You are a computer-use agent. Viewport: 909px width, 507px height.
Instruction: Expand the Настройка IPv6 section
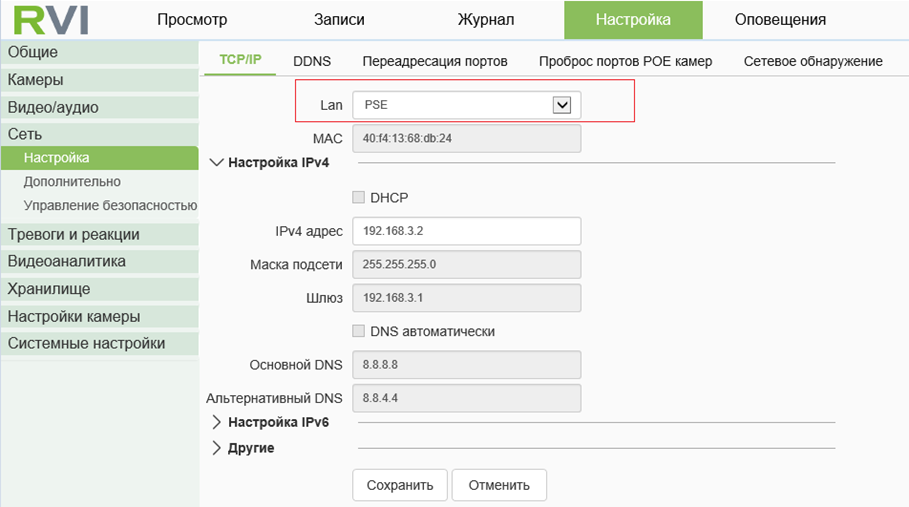(x=218, y=422)
